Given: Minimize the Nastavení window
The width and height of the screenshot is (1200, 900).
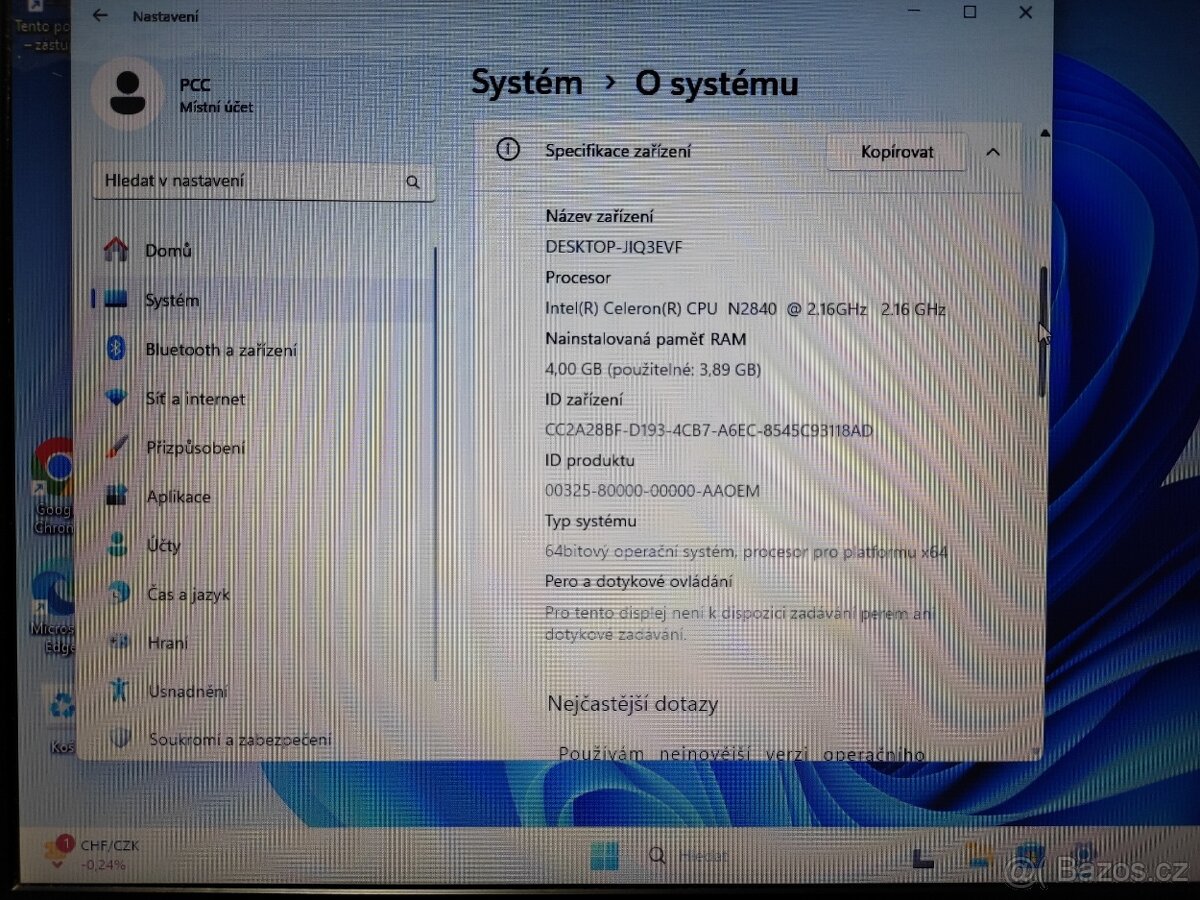Looking at the screenshot, I should (912, 12).
